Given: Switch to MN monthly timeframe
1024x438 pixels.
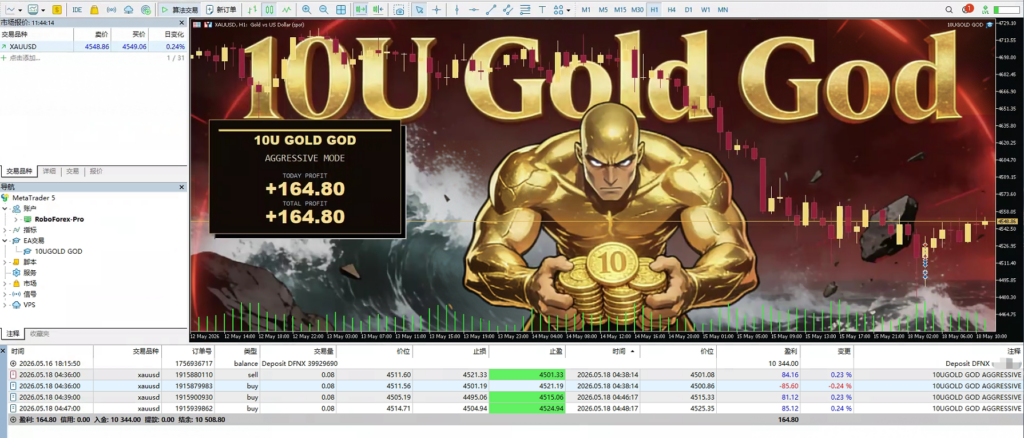Looking at the screenshot, I should 723,10.
